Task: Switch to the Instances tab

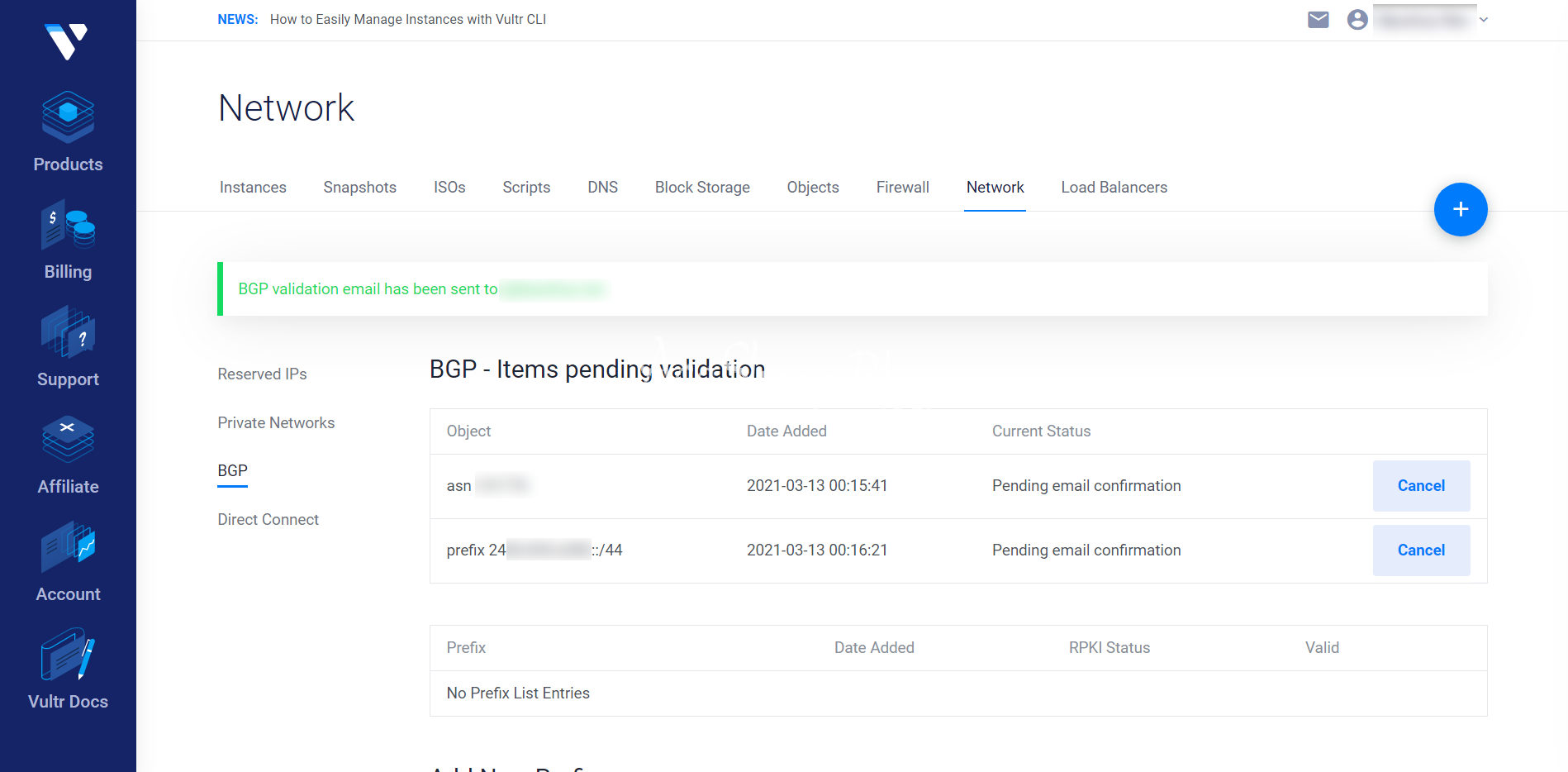Action: click(x=253, y=188)
